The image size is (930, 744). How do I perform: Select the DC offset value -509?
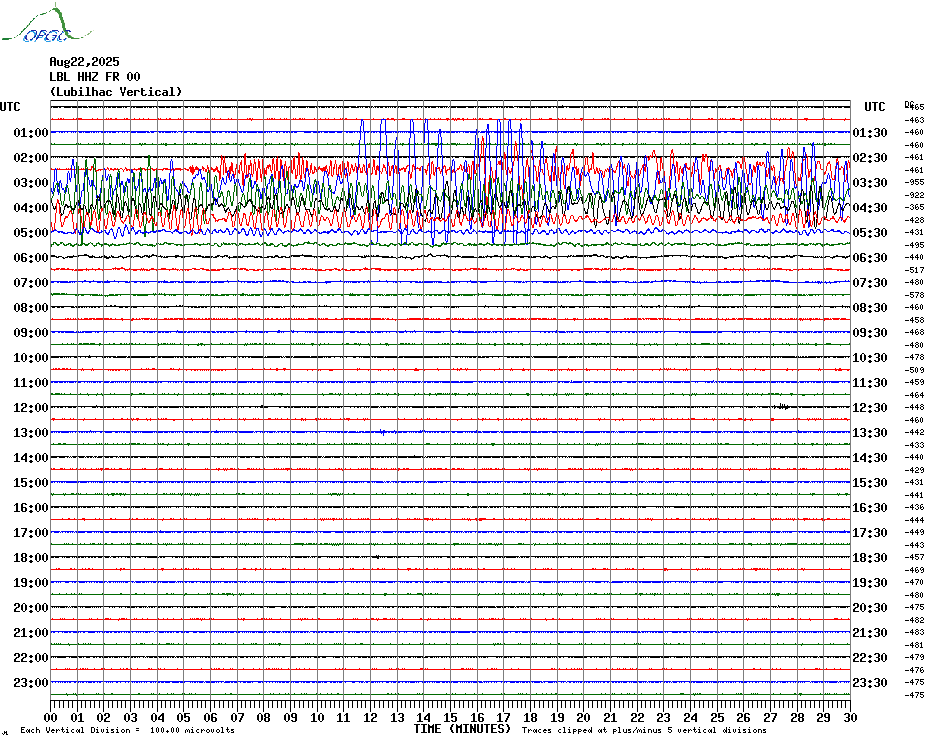914,370
